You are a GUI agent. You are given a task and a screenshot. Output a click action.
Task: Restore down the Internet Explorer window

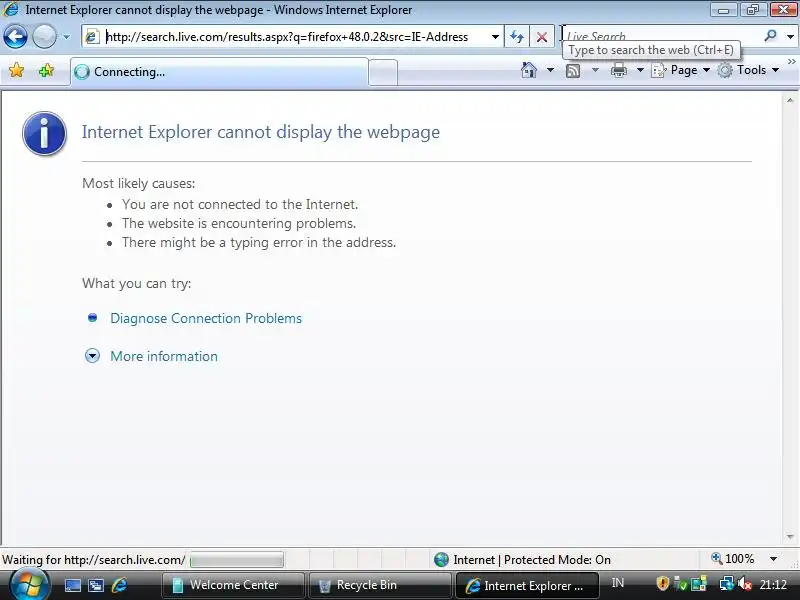[x=752, y=10]
